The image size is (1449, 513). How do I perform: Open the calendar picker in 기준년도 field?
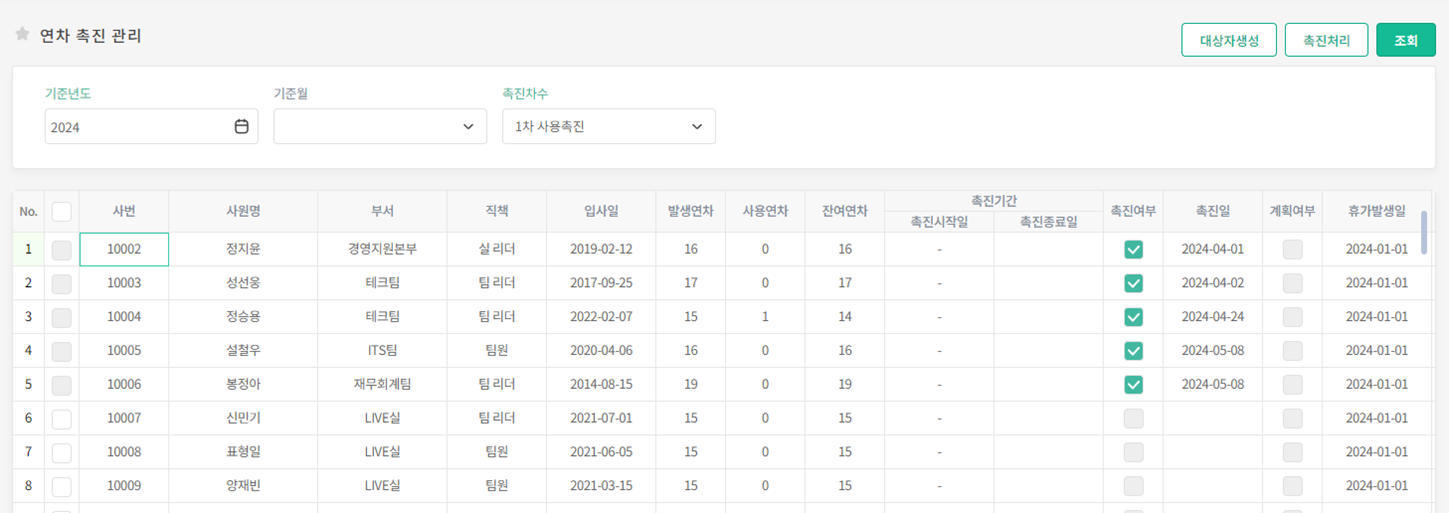(241, 127)
